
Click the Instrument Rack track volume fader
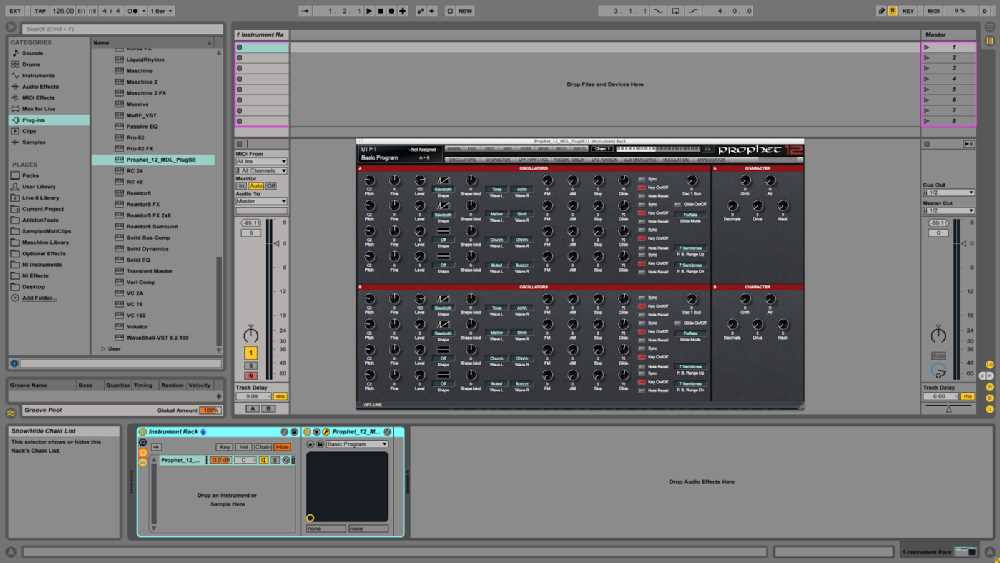tap(276, 244)
